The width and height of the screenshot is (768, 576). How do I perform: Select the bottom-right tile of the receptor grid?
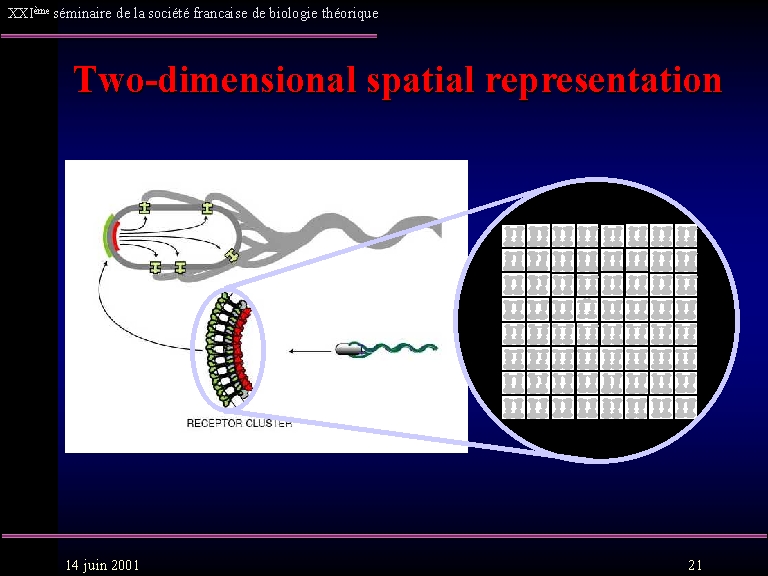point(685,407)
